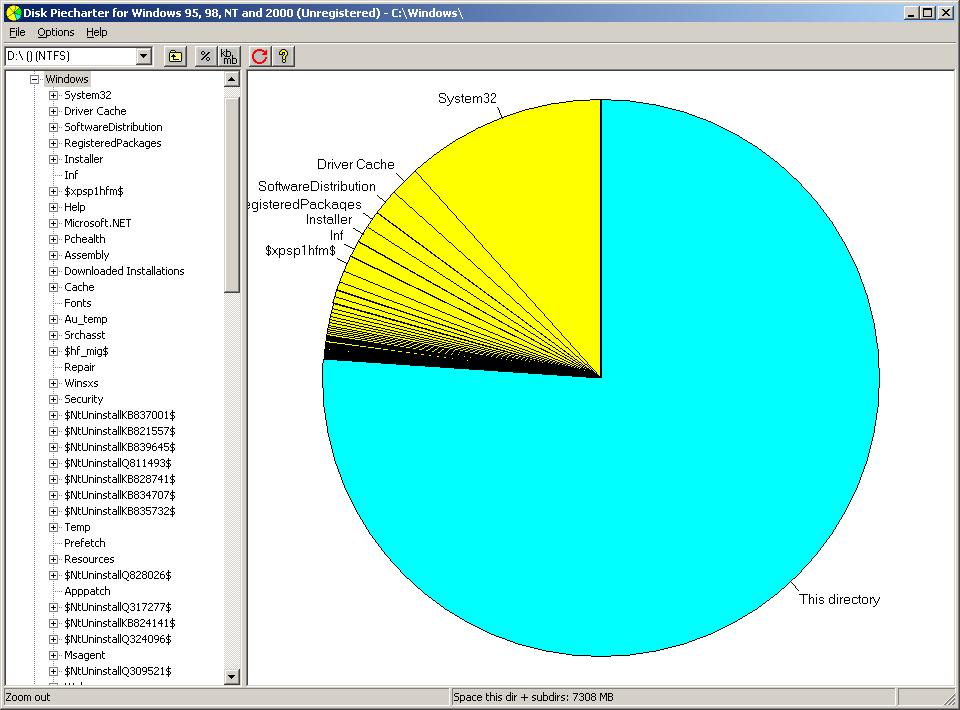The width and height of the screenshot is (960, 710).
Task: Toggle the kb/mb size display button
Action: (229, 56)
